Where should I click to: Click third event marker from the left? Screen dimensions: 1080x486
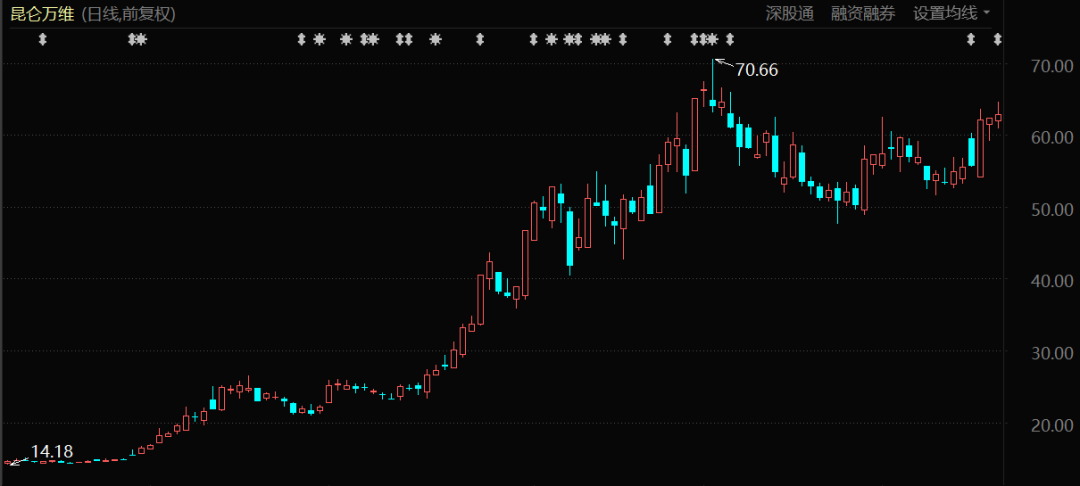(x=142, y=40)
